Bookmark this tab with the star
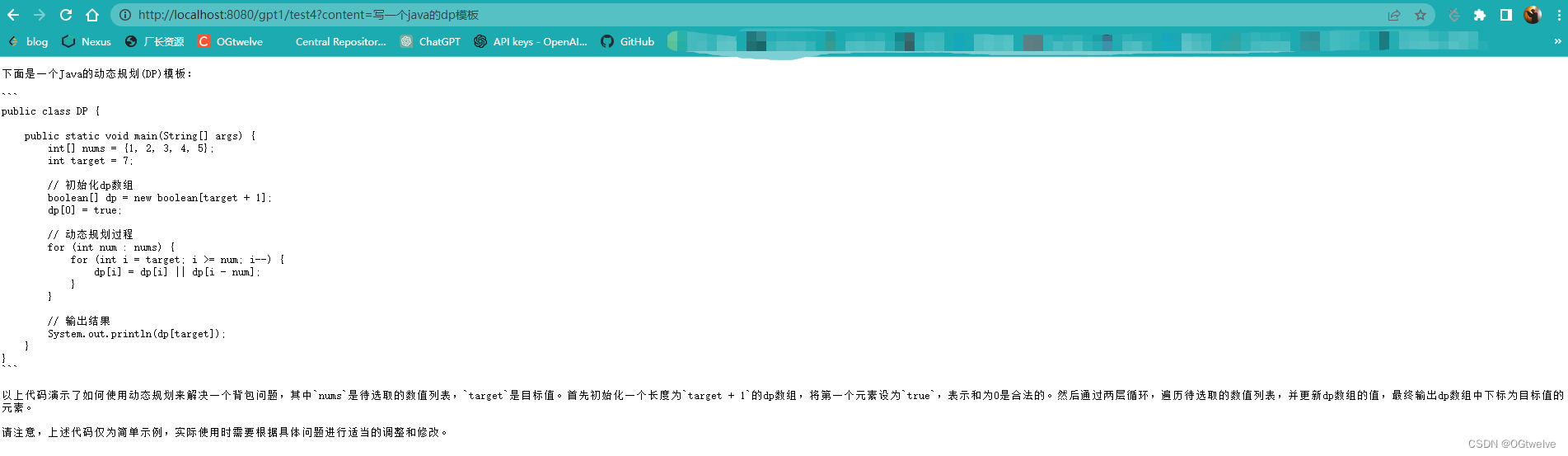Screen dimensions: 1568x456 [x=1421, y=15]
